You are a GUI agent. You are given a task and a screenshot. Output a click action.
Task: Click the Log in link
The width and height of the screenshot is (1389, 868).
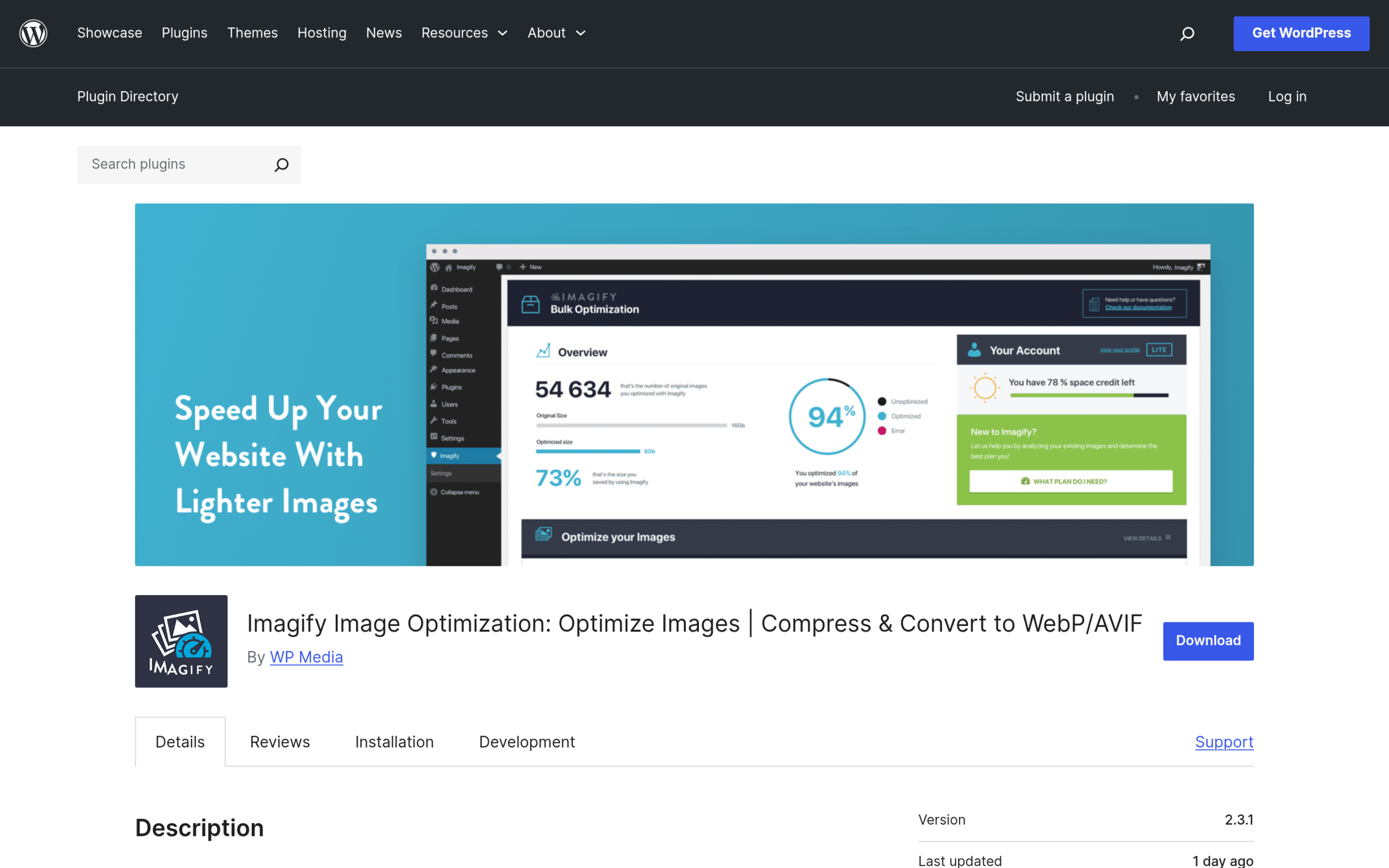click(x=1287, y=97)
